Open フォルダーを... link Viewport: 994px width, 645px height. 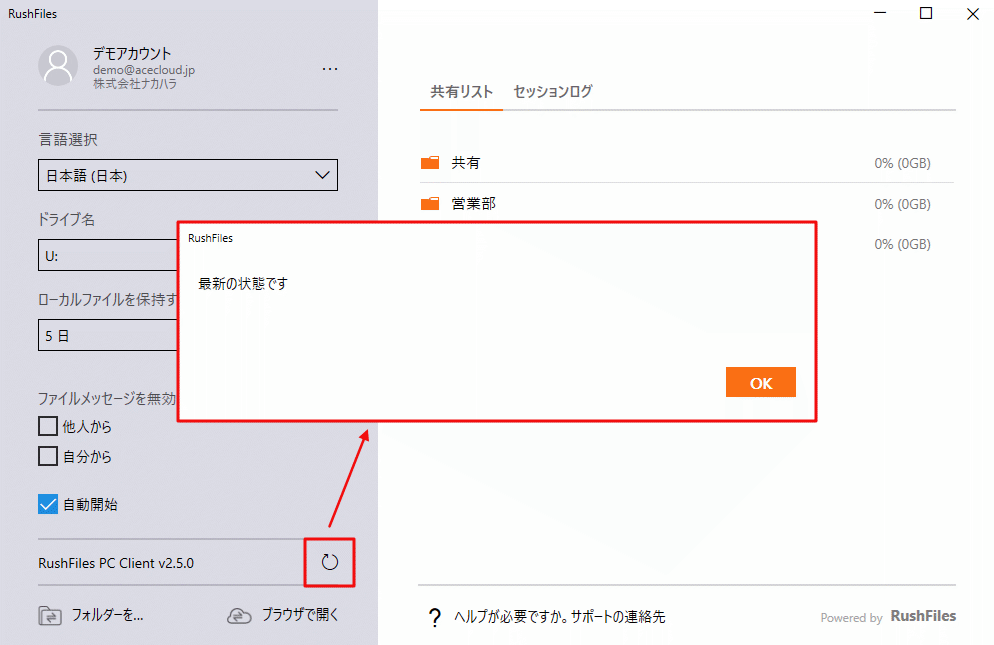(x=107, y=615)
